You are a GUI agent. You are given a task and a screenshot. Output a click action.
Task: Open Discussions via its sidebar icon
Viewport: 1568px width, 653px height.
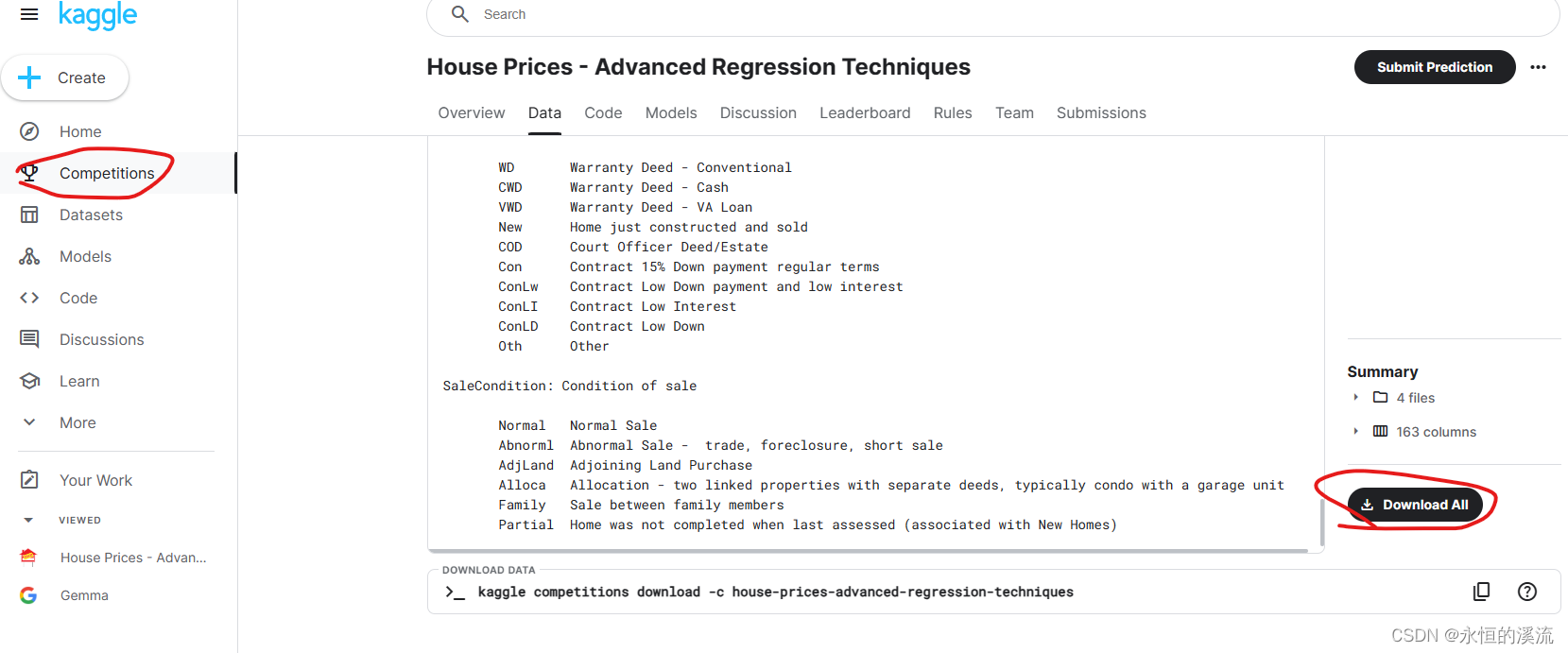click(x=29, y=339)
